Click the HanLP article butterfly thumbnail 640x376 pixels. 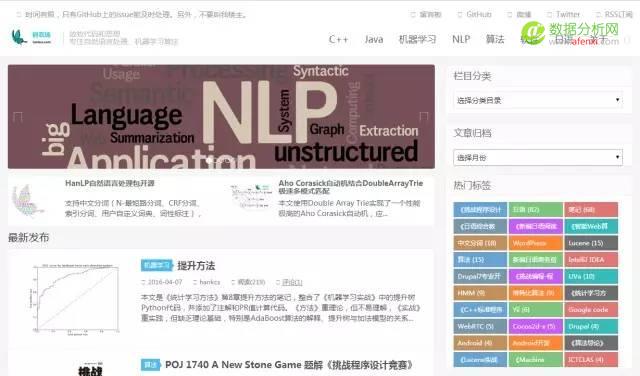point(28,200)
